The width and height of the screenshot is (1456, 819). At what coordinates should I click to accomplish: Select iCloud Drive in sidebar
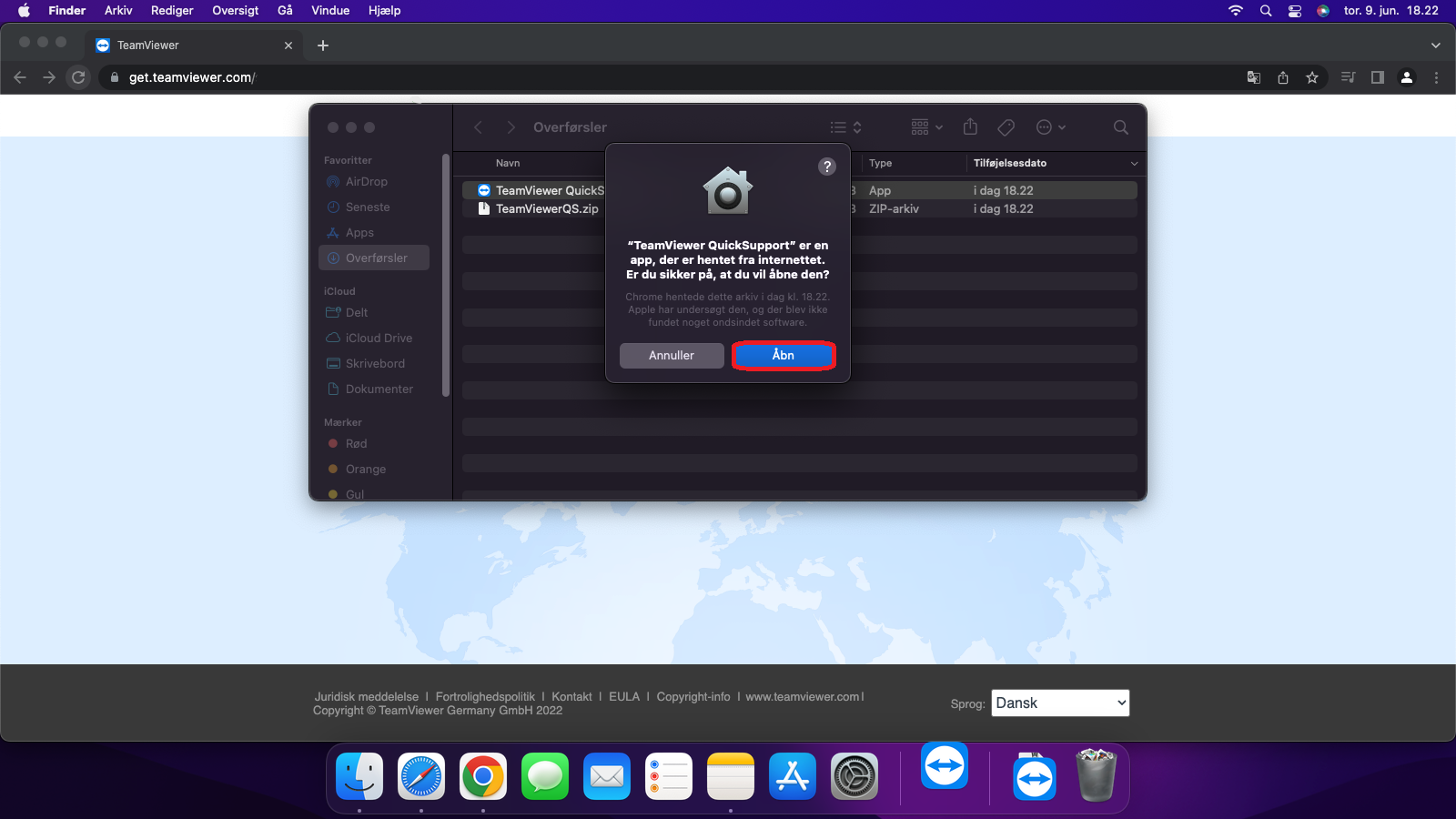point(374,339)
